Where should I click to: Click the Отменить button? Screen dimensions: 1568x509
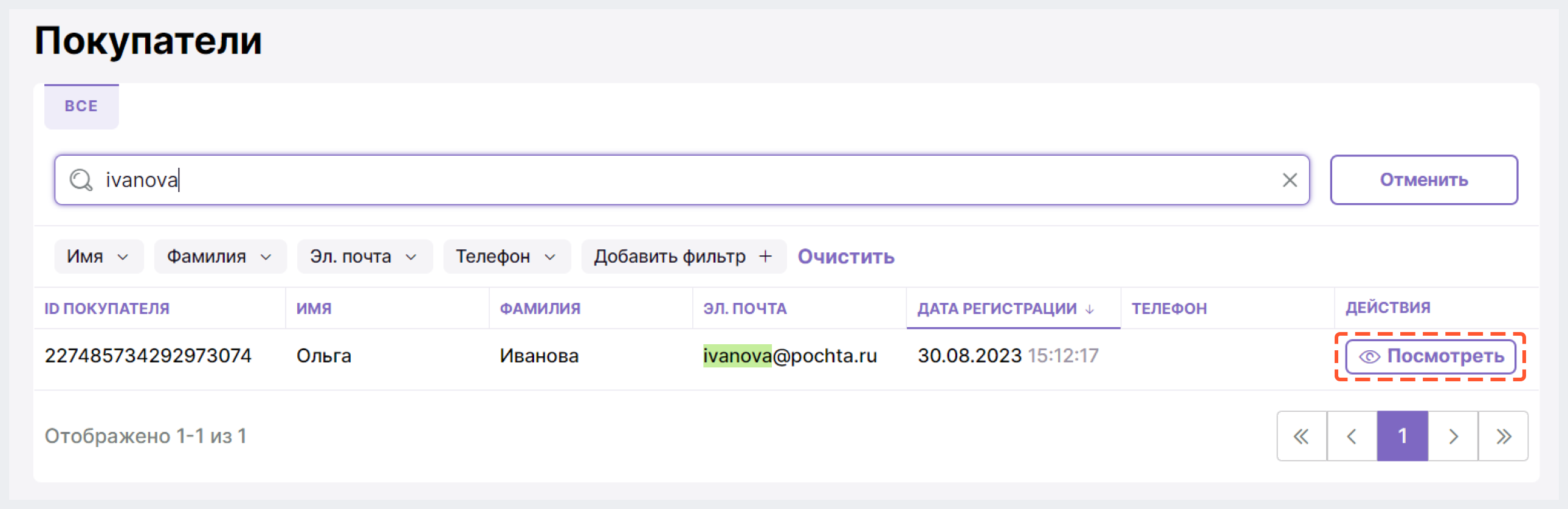(x=1424, y=180)
